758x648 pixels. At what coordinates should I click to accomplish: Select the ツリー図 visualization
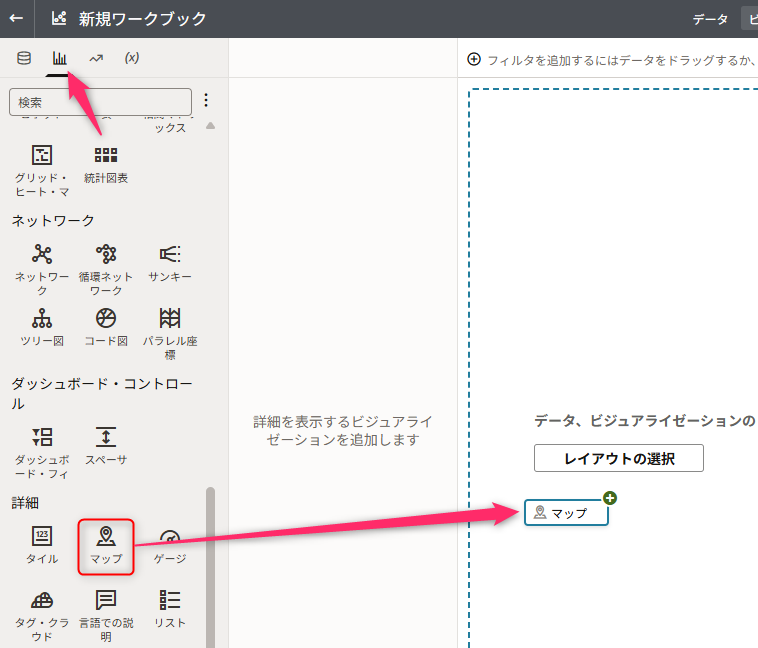(x=42, y=327)
